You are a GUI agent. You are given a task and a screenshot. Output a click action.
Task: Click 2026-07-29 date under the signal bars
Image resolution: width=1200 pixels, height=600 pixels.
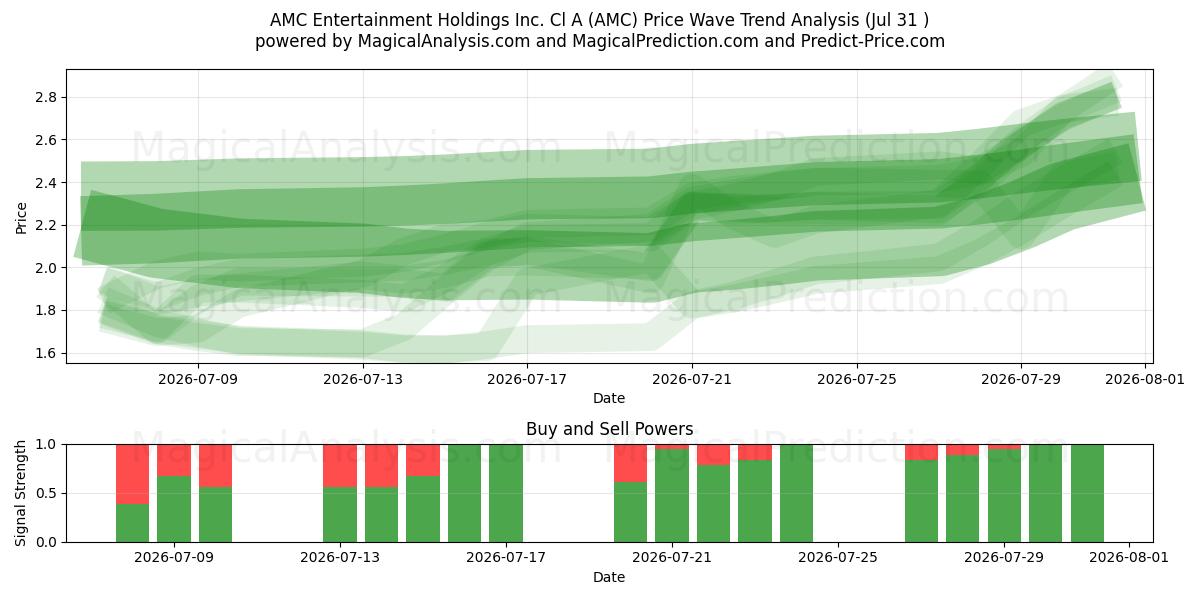pyautogui.click(x=1004, y=558)
